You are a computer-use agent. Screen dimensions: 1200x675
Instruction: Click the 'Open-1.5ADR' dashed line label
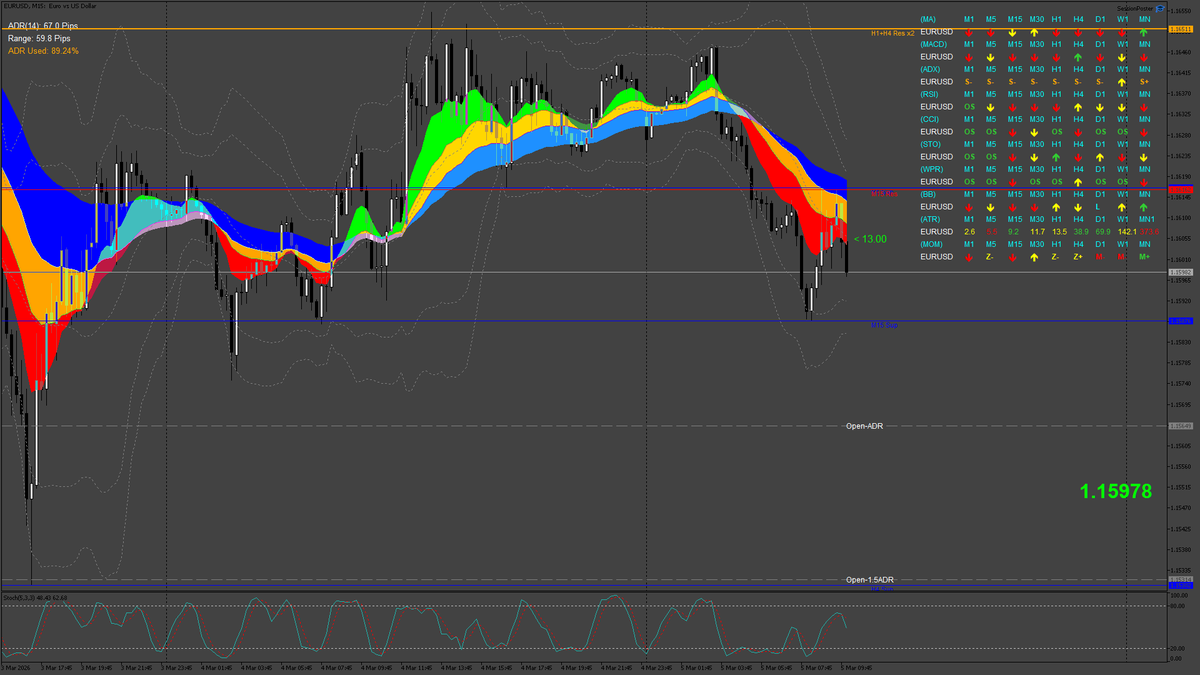(870, 580)
